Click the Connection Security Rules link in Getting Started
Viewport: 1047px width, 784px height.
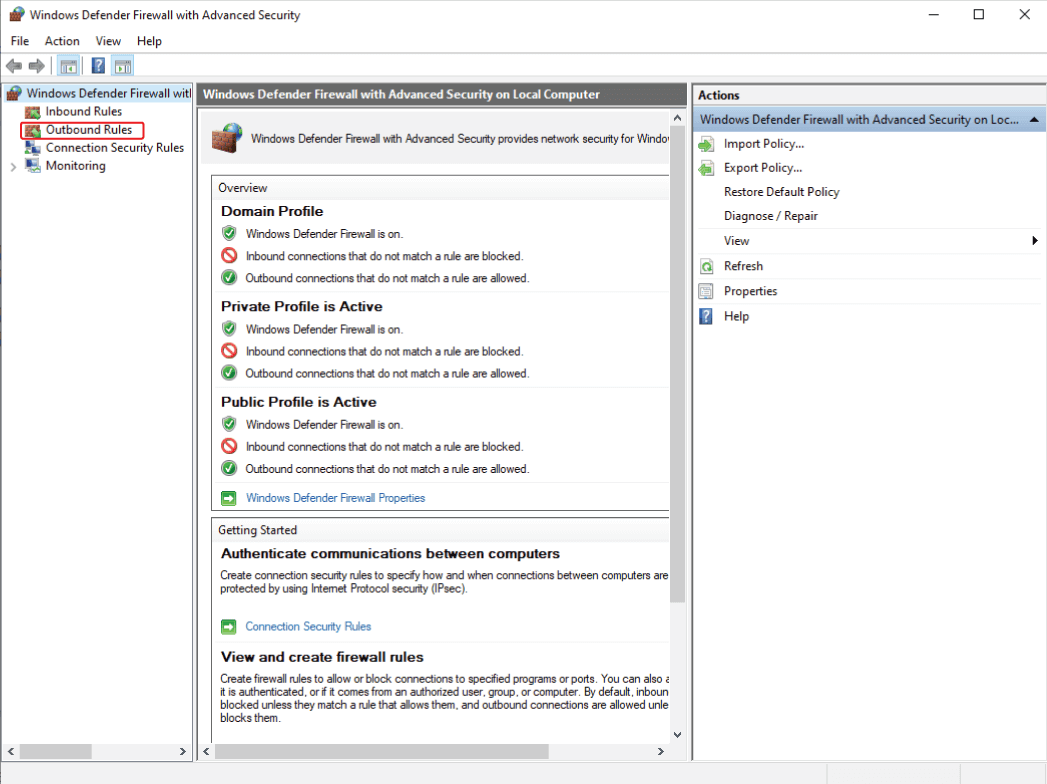click(308, 626)
